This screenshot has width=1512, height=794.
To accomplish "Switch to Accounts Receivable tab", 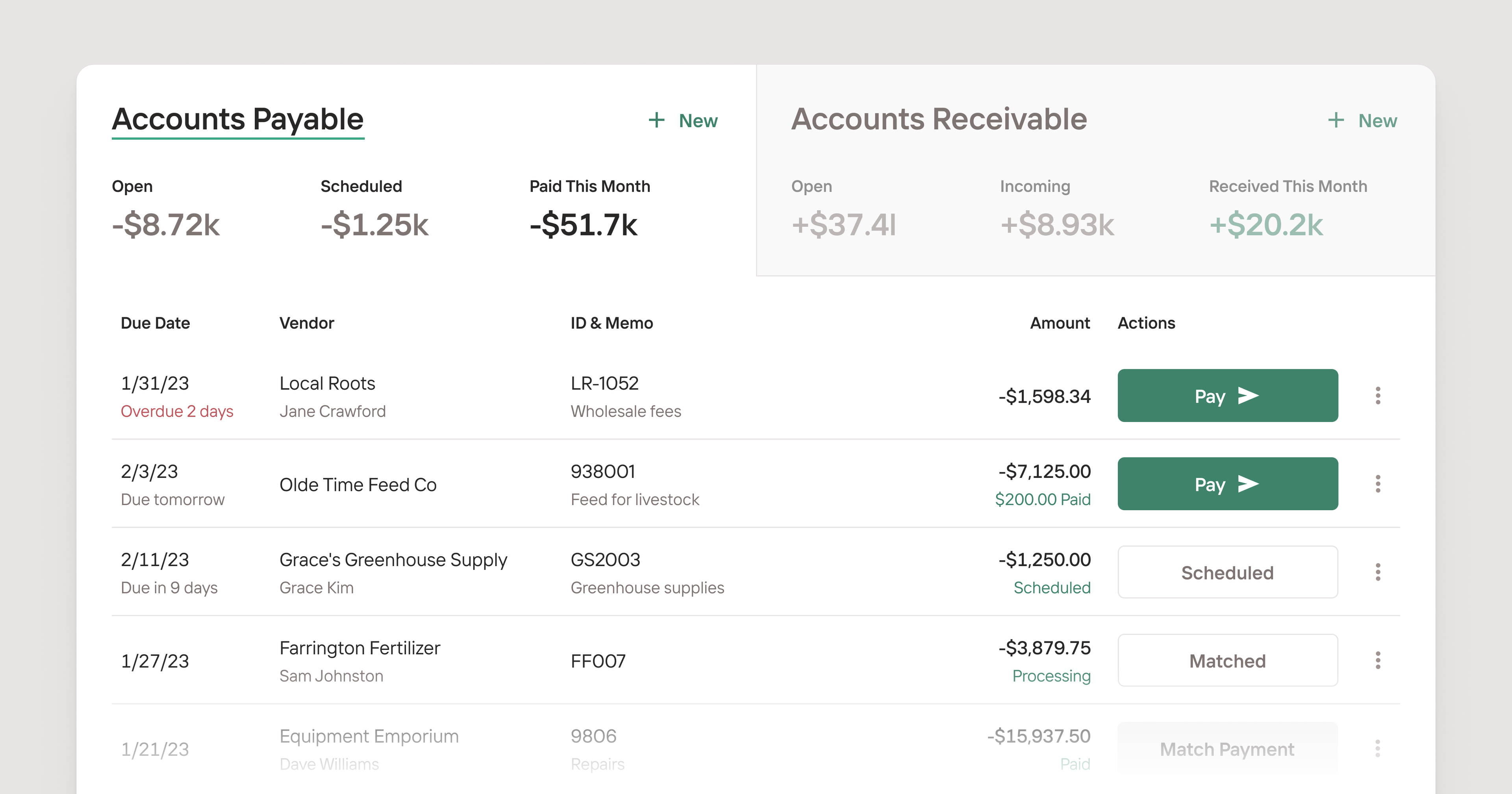I will (x=939, y=119).
